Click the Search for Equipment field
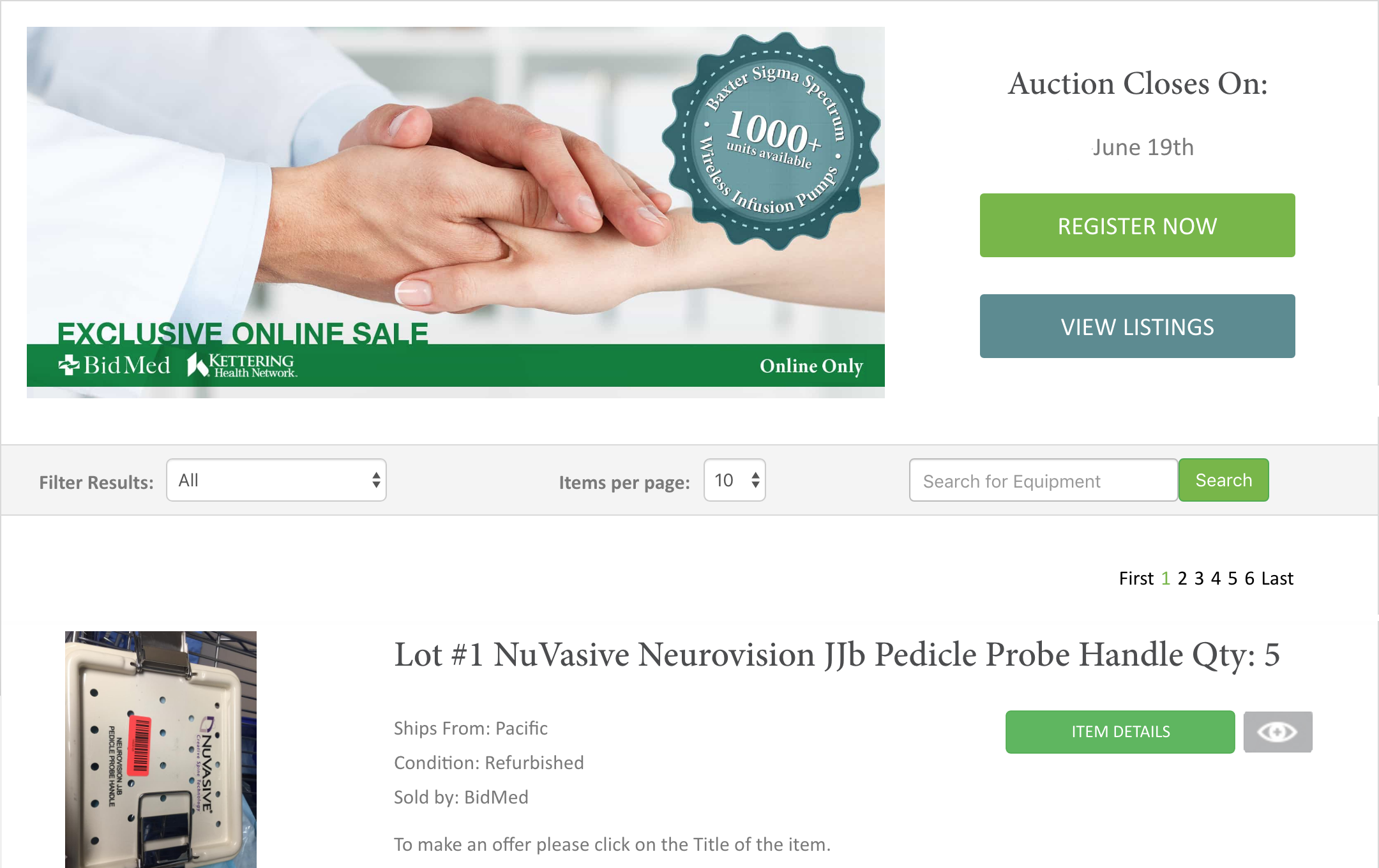1379x868 pixels. tap(1043, 481)
